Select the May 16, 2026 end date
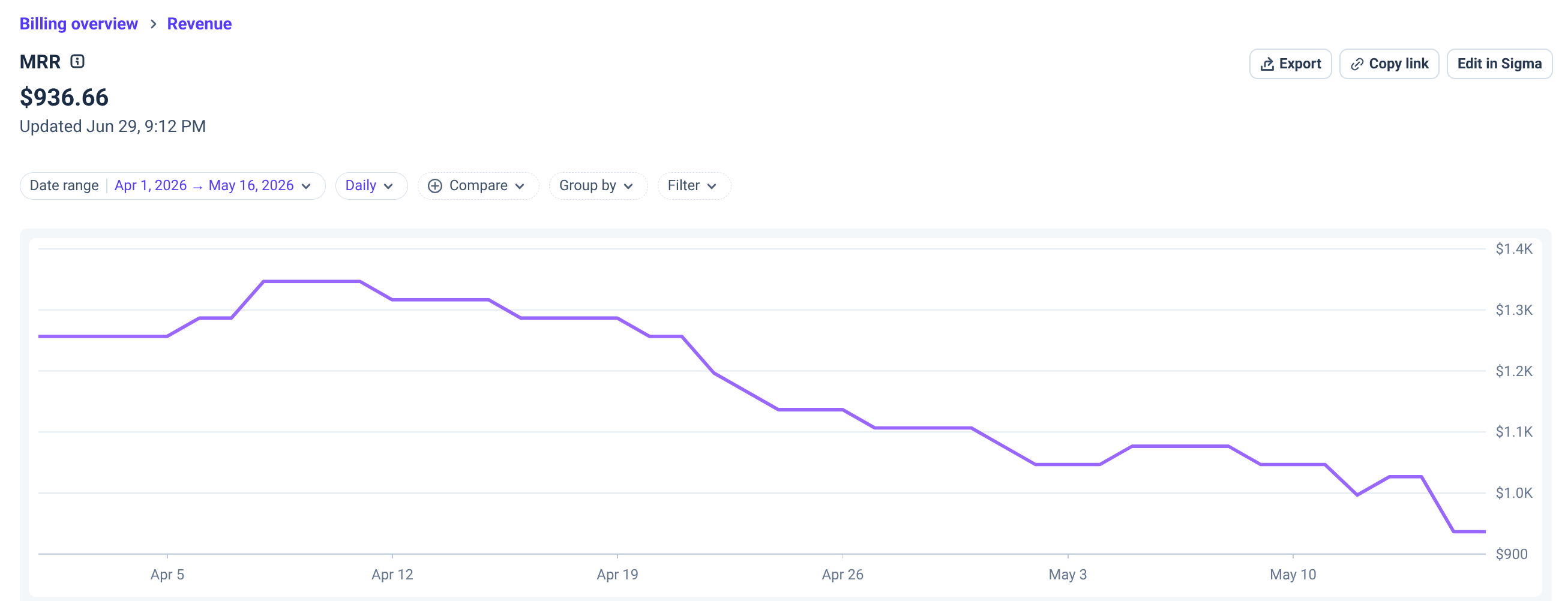Screen dimensions: 1568x601 (x=251, y=185)
